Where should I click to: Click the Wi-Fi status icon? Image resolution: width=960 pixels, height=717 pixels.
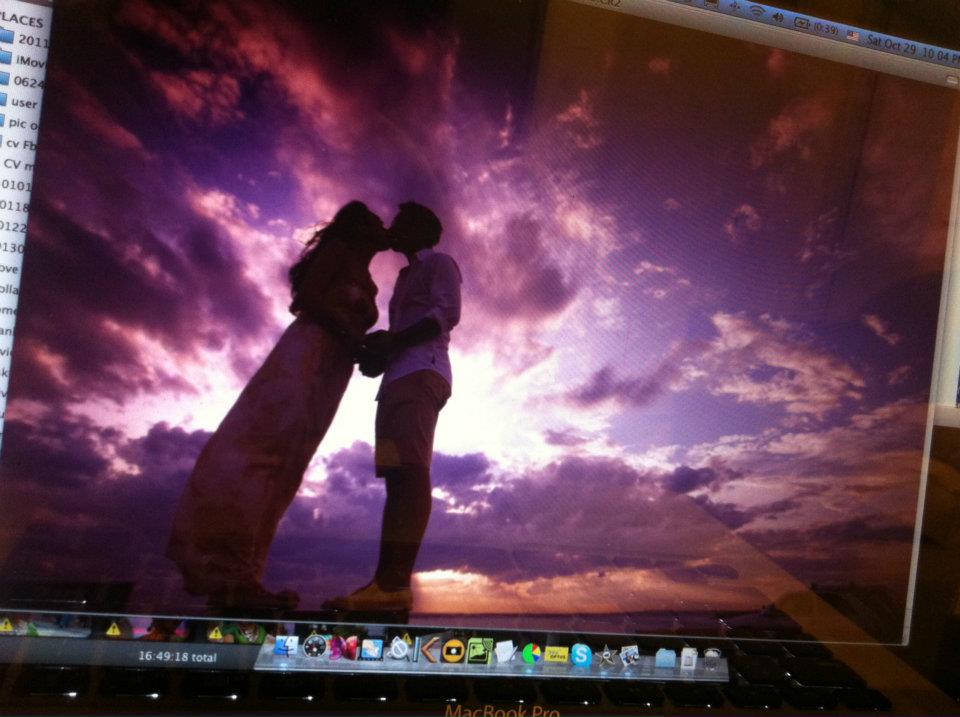[x=756, y=12]
